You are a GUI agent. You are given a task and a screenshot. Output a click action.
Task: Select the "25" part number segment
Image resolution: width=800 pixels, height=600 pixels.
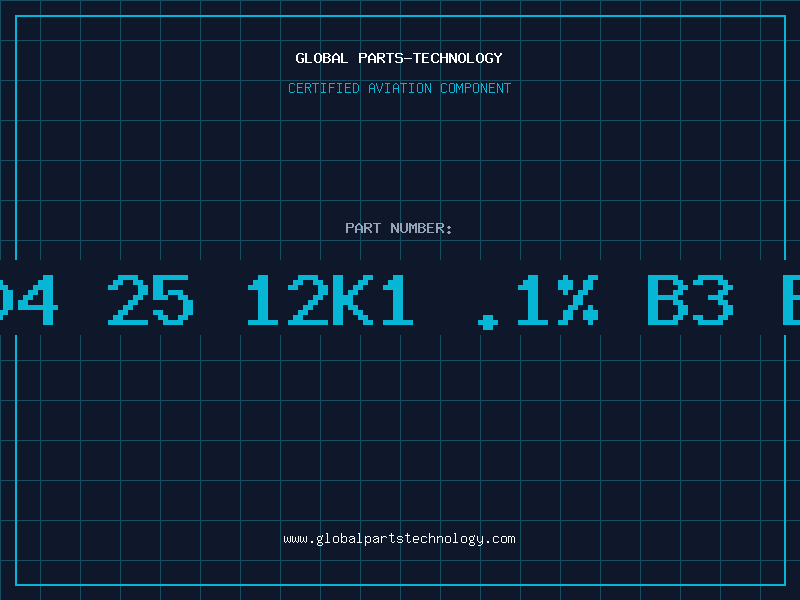151,299
